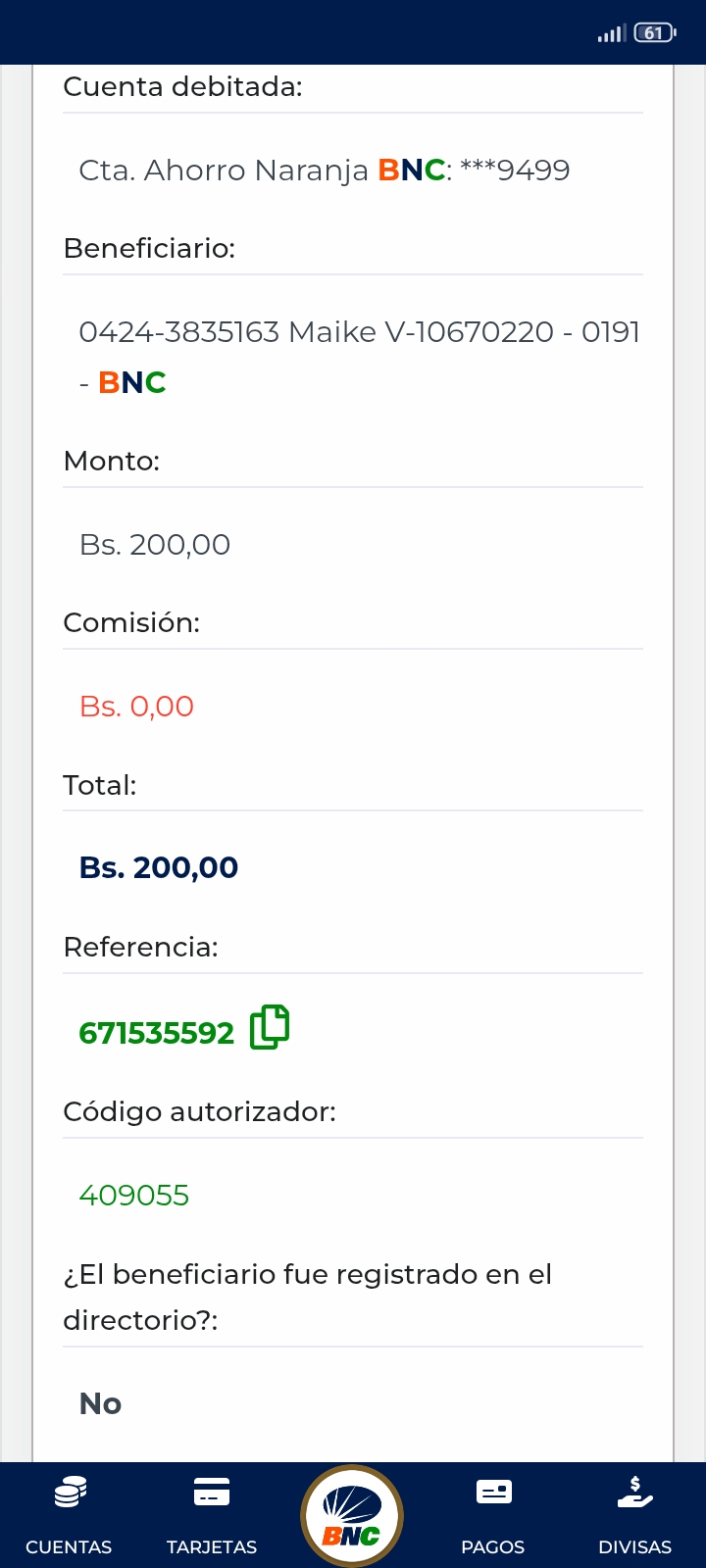Screen dimensions: 706x1568
Task: Tap the authorization code 409055
Action: [134, 1196]
